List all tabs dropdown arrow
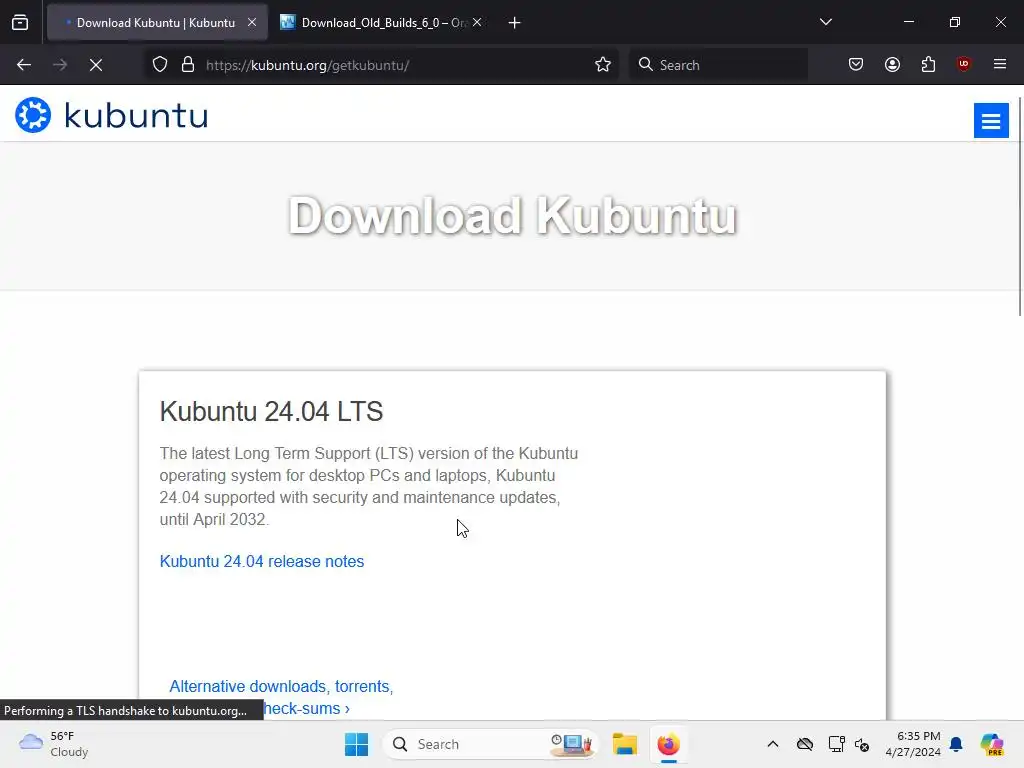Image resolution: width=1024 pixels, height=768 pixels. (825, 22)
